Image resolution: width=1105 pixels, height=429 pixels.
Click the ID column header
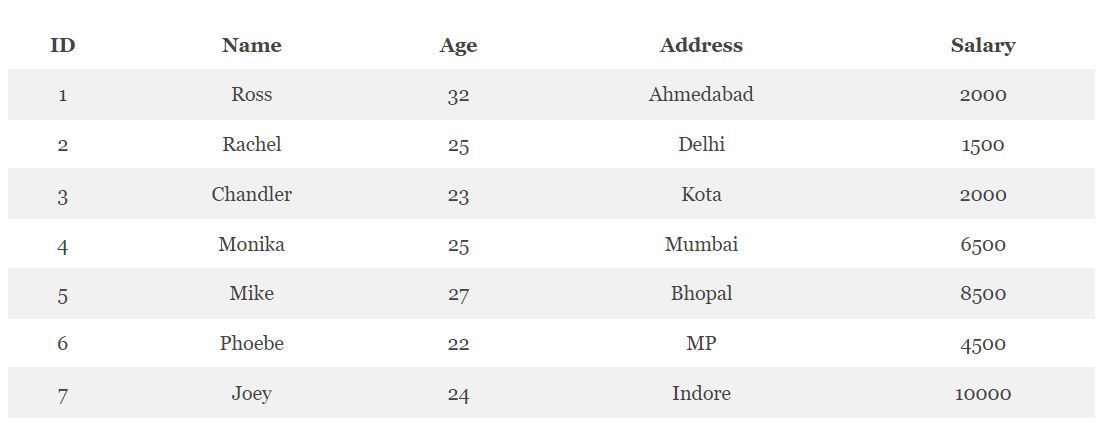point(63,45)
